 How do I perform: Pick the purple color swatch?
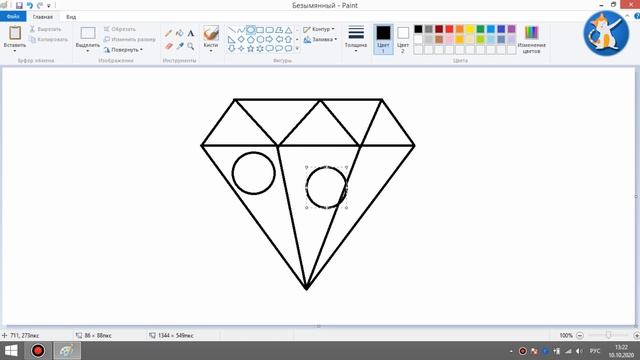click(x=511, y=29)
